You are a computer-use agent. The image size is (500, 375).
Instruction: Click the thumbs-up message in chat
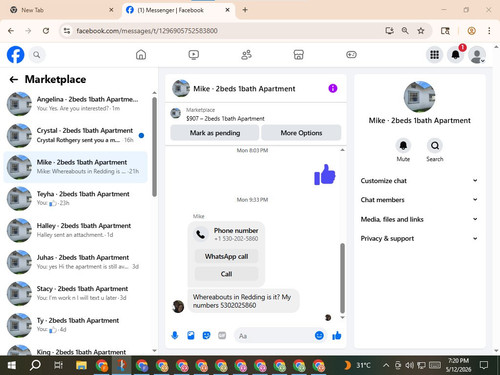pos(325,174)
